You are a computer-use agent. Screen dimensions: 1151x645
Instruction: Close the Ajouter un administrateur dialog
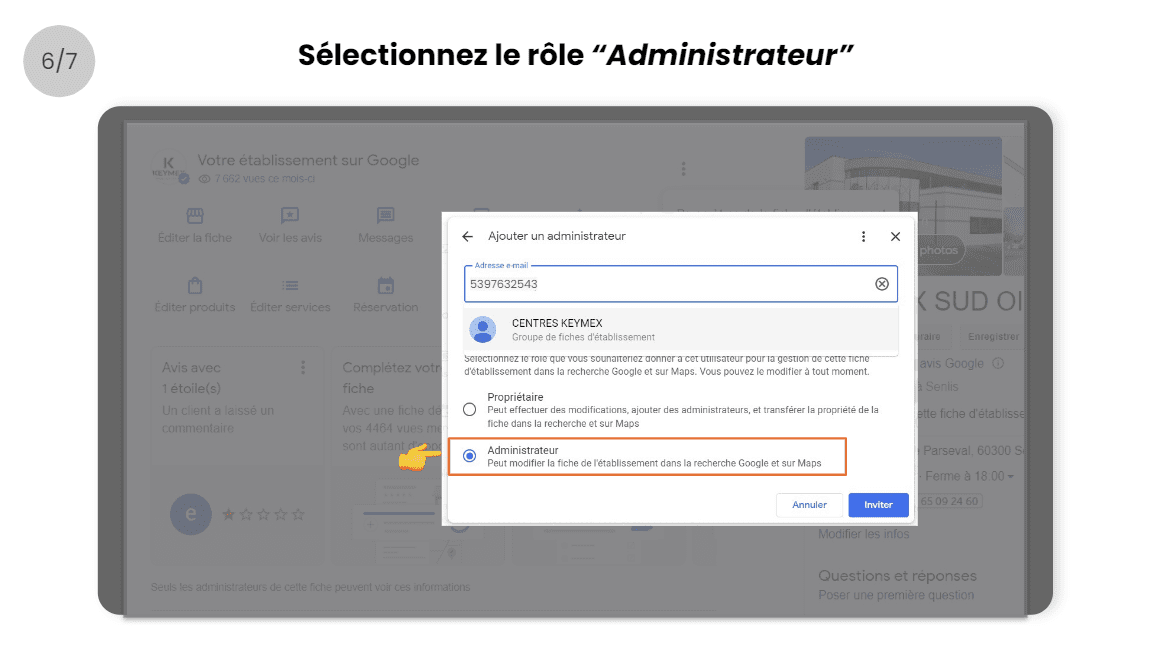point(895,236)
